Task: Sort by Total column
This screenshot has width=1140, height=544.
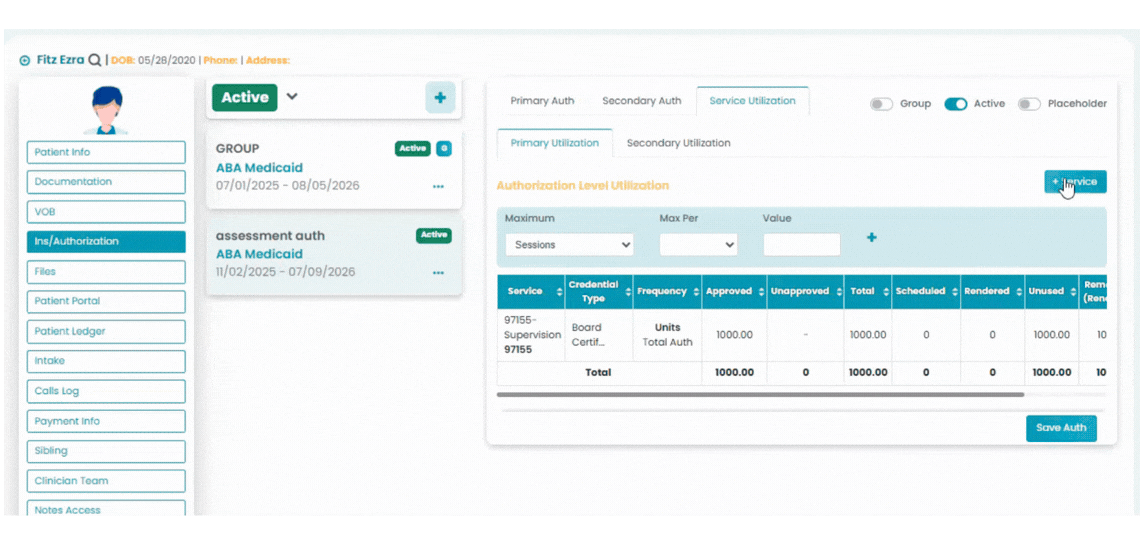Action: tap(884, 291)
